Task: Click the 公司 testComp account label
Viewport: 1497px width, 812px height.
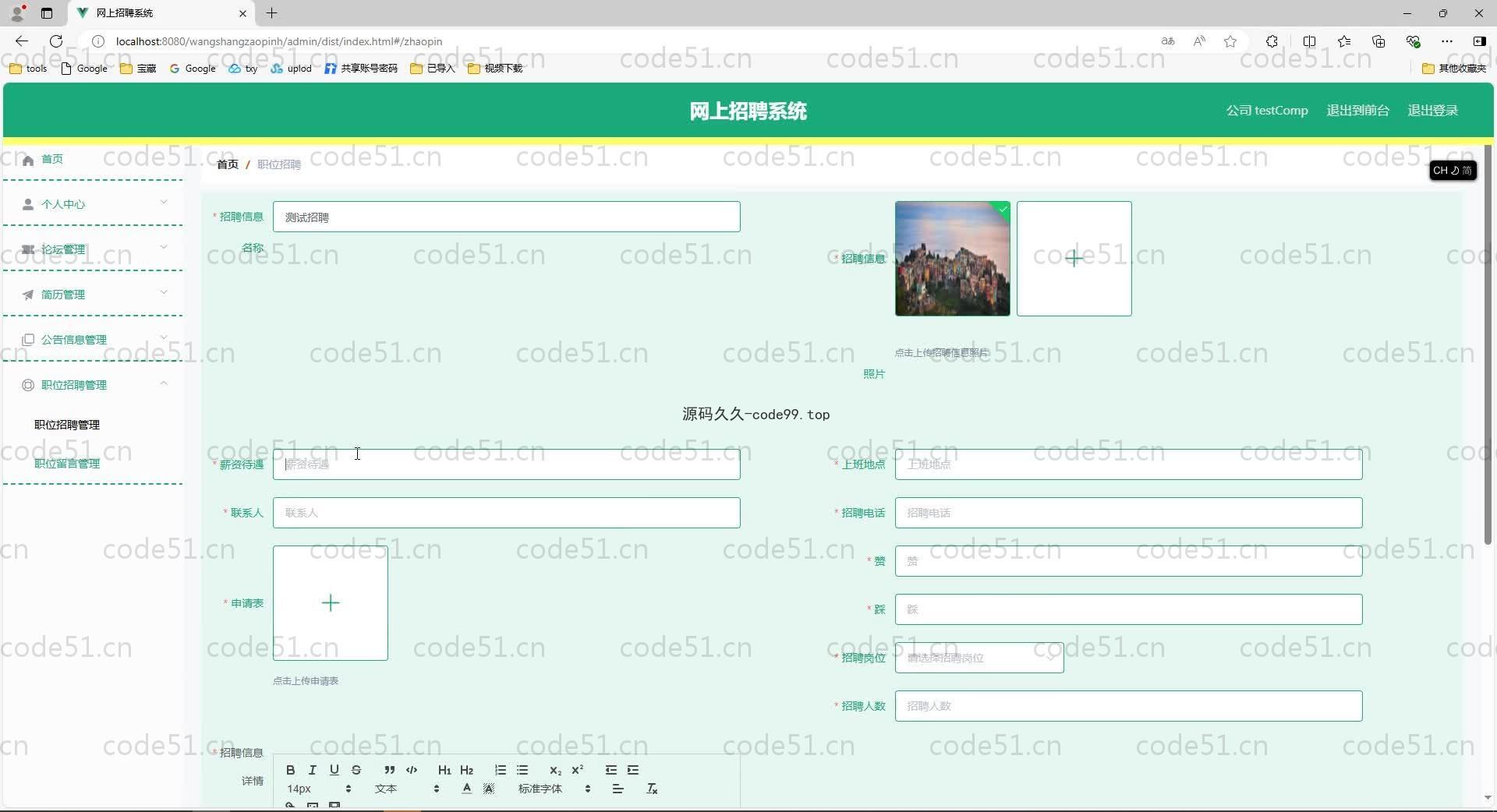Action: [1266, 111]
